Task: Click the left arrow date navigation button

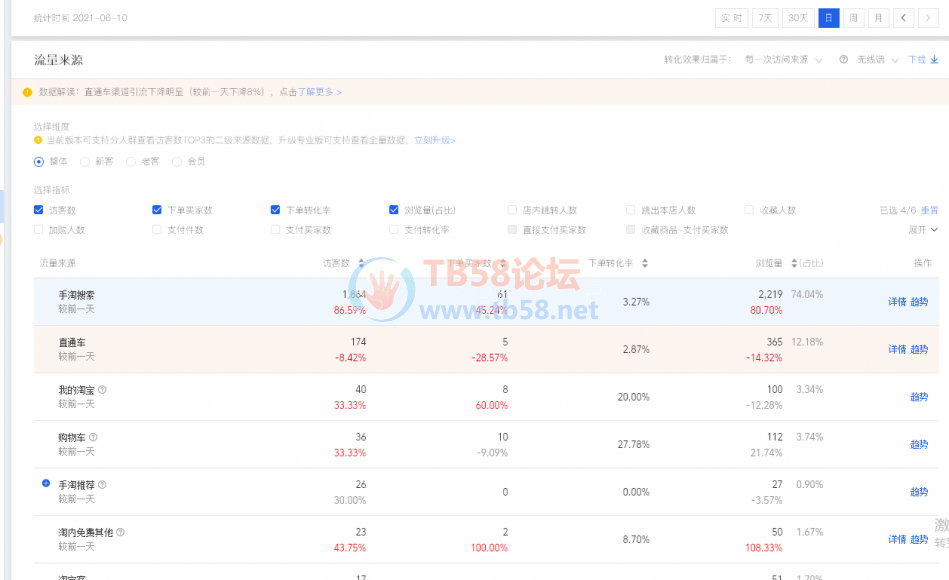Action: pos(903,17)
